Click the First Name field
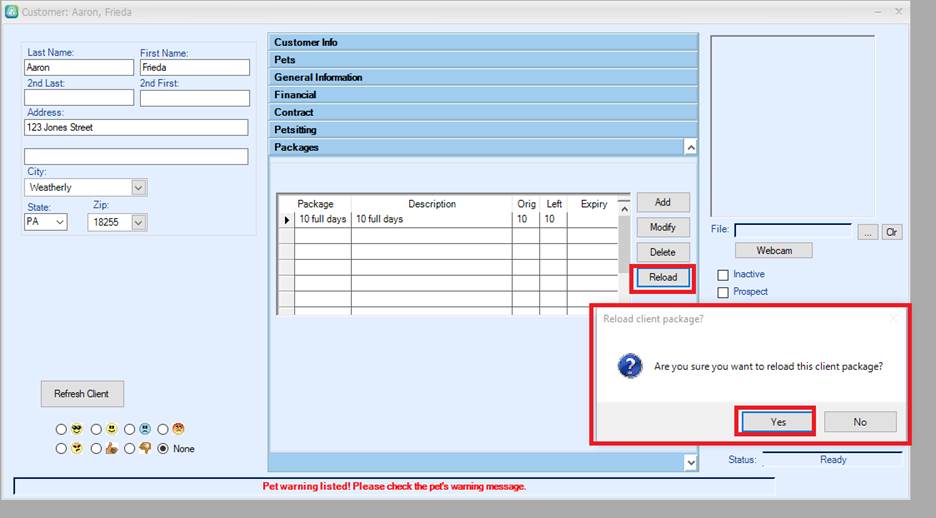 pyautogui.click(x=195, y=67)
